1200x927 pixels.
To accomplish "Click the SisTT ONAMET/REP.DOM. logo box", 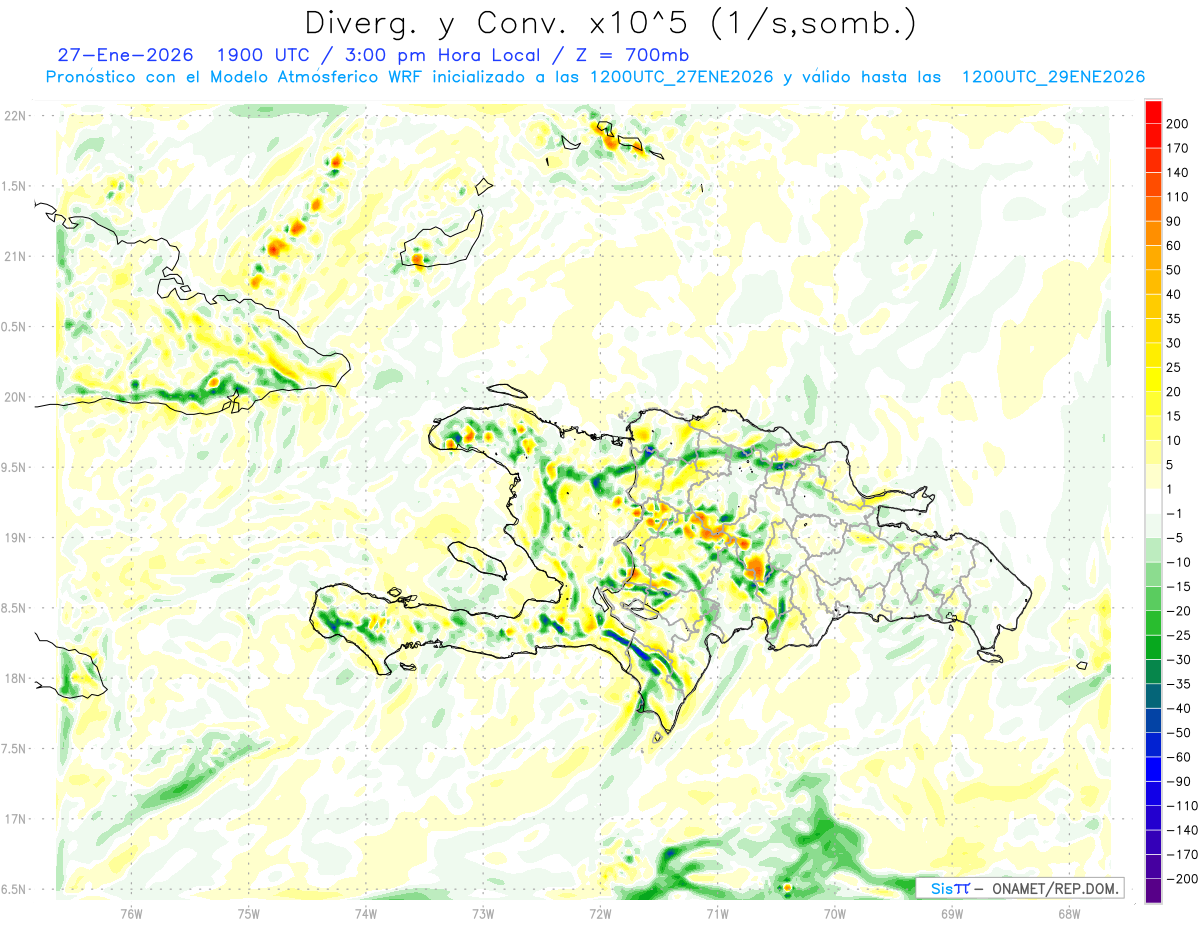I will 1019,888.
